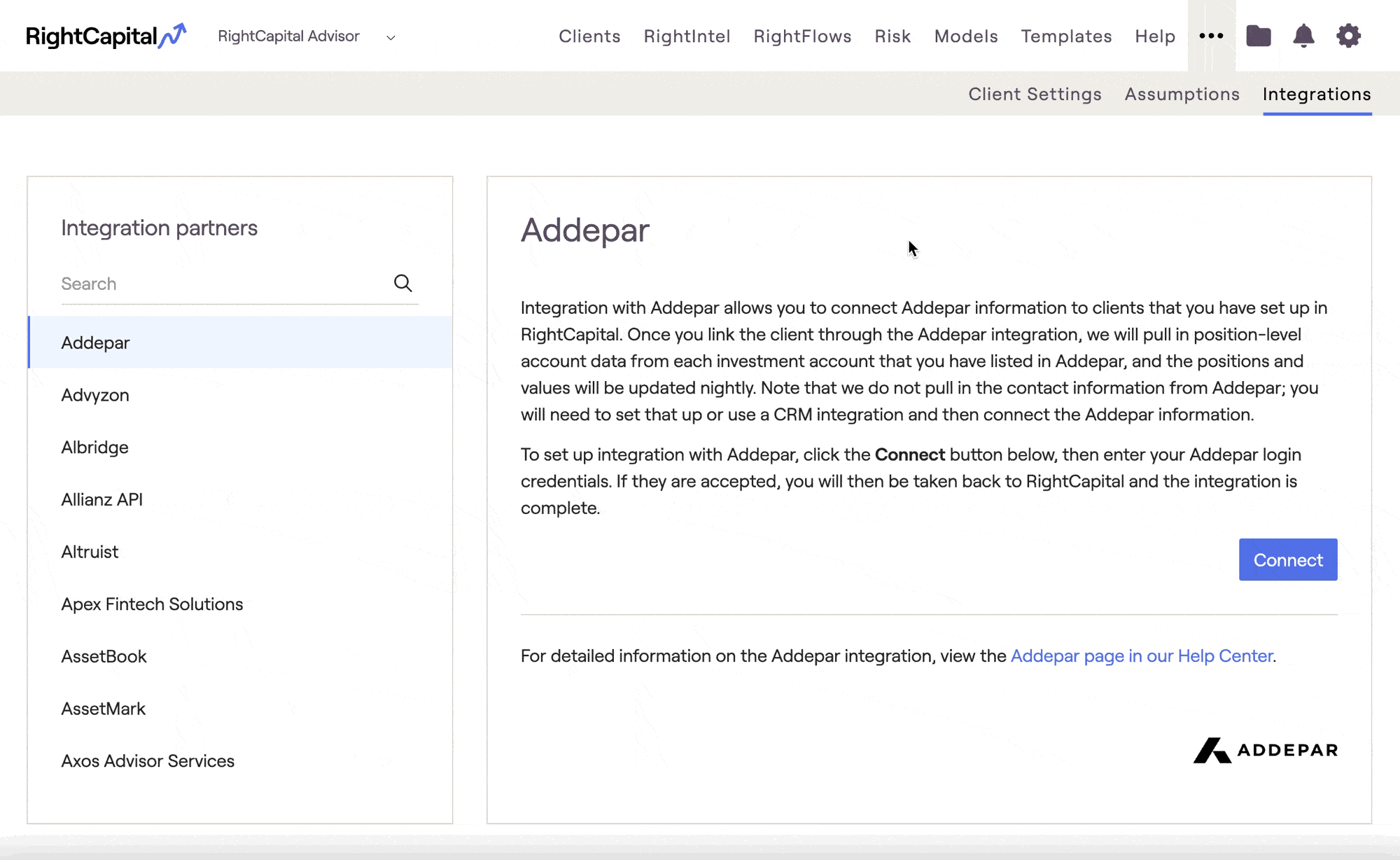Open the notifications bell
The width and height of the screenshot is (1400, 860).
[1303, 36]
